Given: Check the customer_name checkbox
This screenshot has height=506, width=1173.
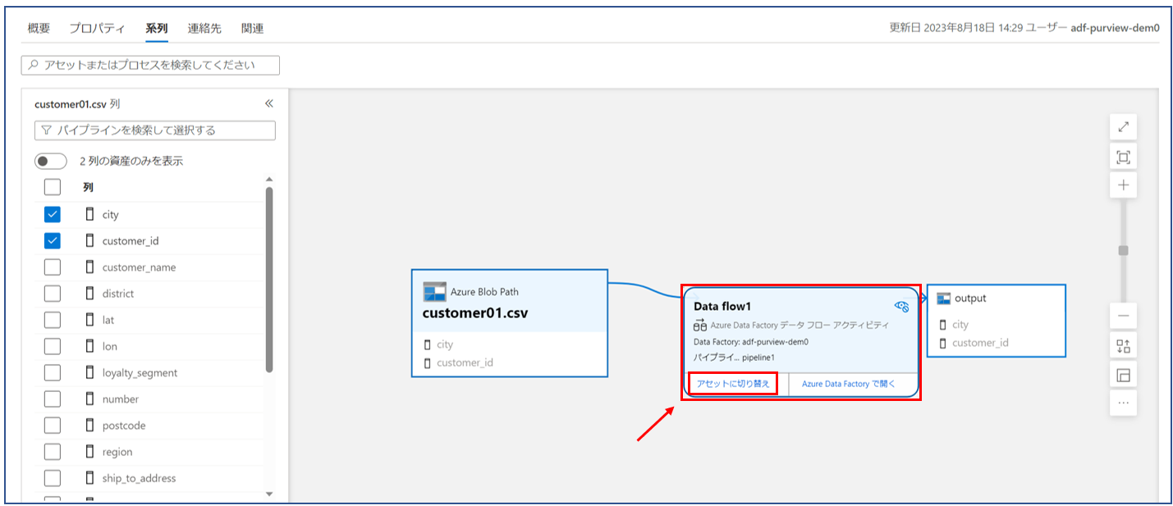Looking at the screenshot, I should click(52, 267).
